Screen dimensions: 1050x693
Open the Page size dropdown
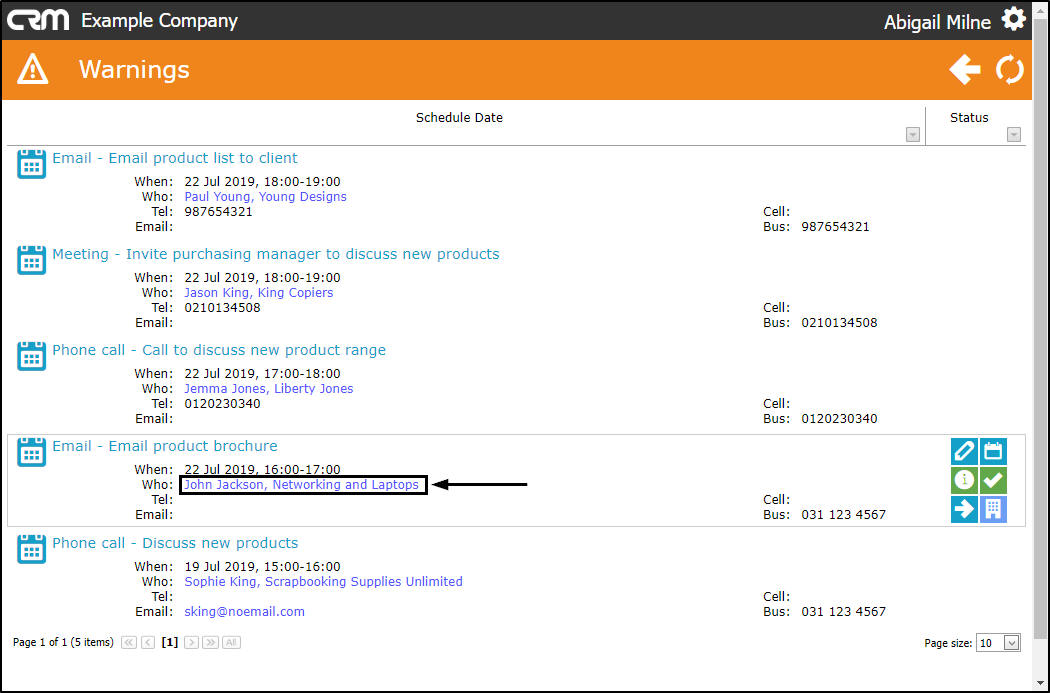1012,643
